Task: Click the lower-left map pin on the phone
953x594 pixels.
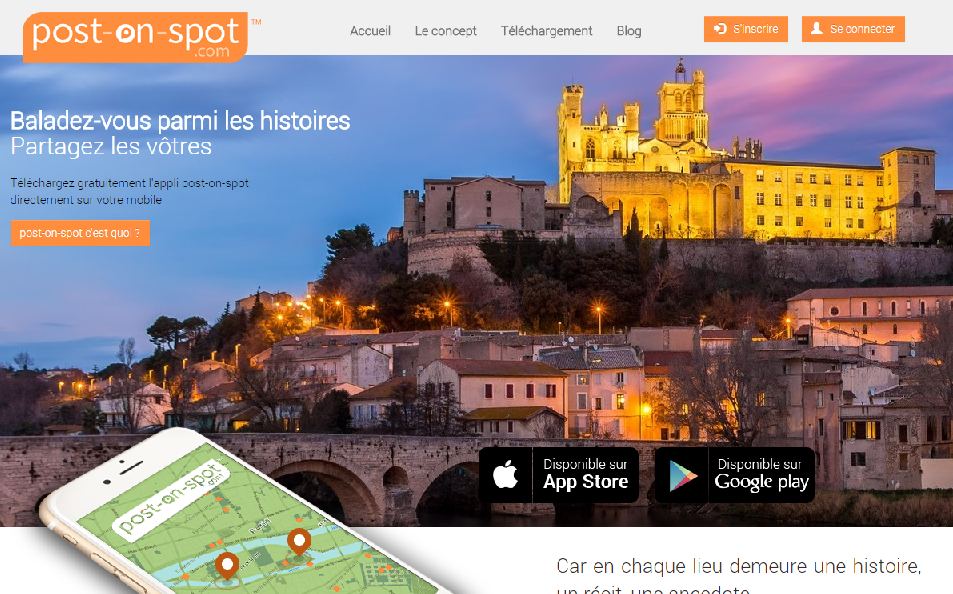Action: click(x=227, y=566)
